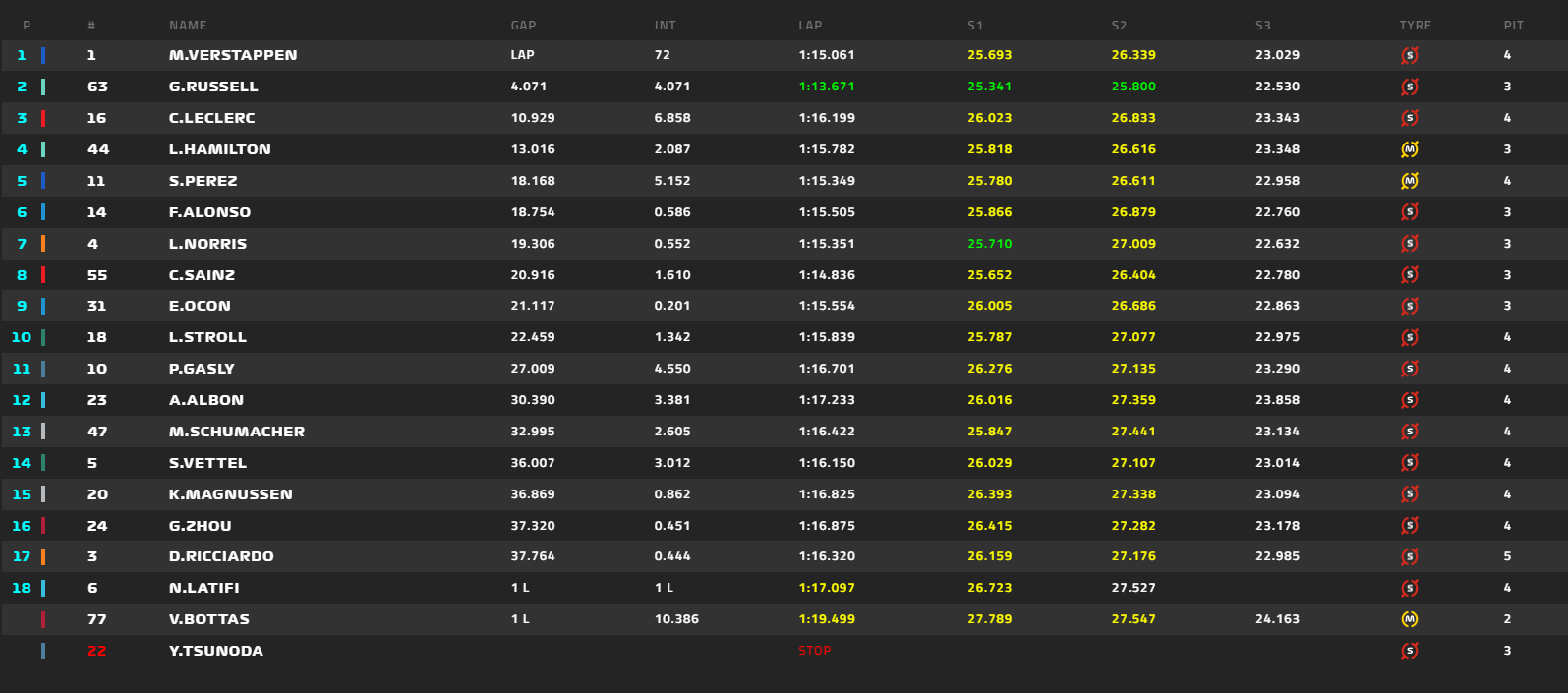Viewport: 1568px width, 693px height.
Task: Select Ricciardo's soft tyre icon
Action: click(1410, 556)
